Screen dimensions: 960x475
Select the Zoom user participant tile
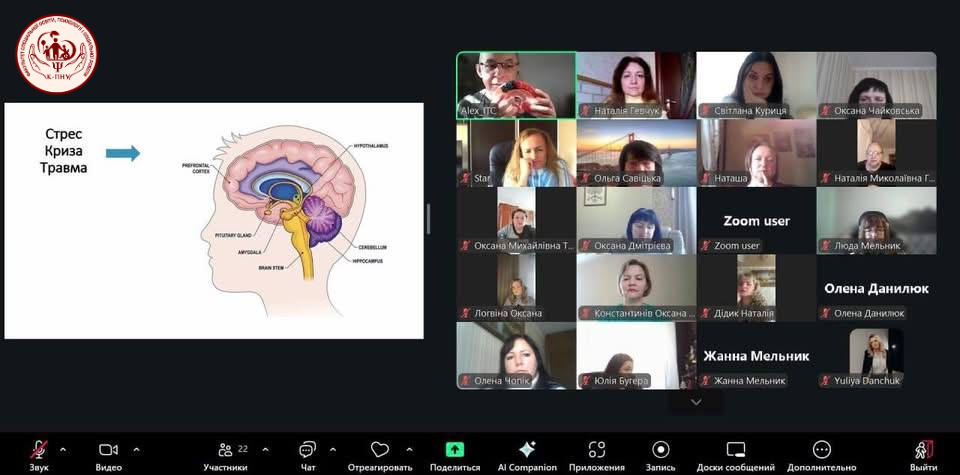pyautogui.click(x=756, y=220)
